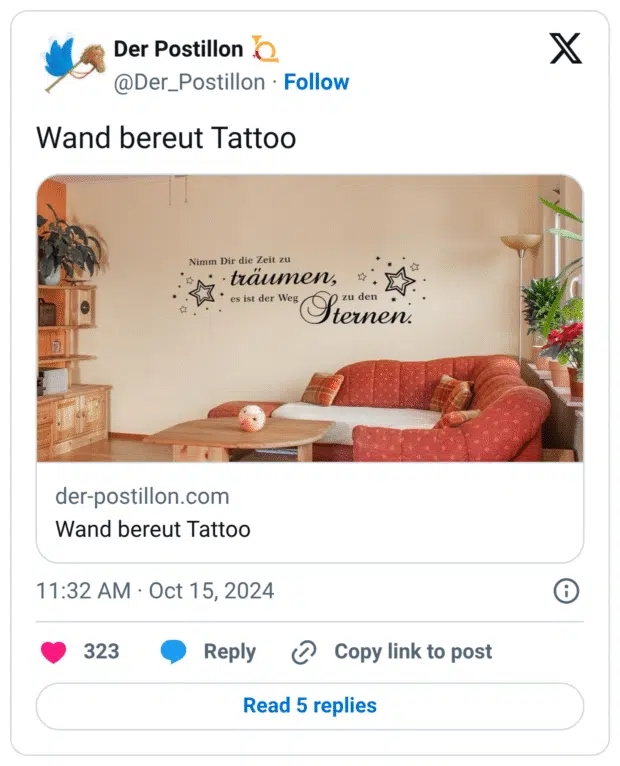620x766 pixels.
Task: Click Der Postillon's profile avatar
Action: tap(72, 63)
